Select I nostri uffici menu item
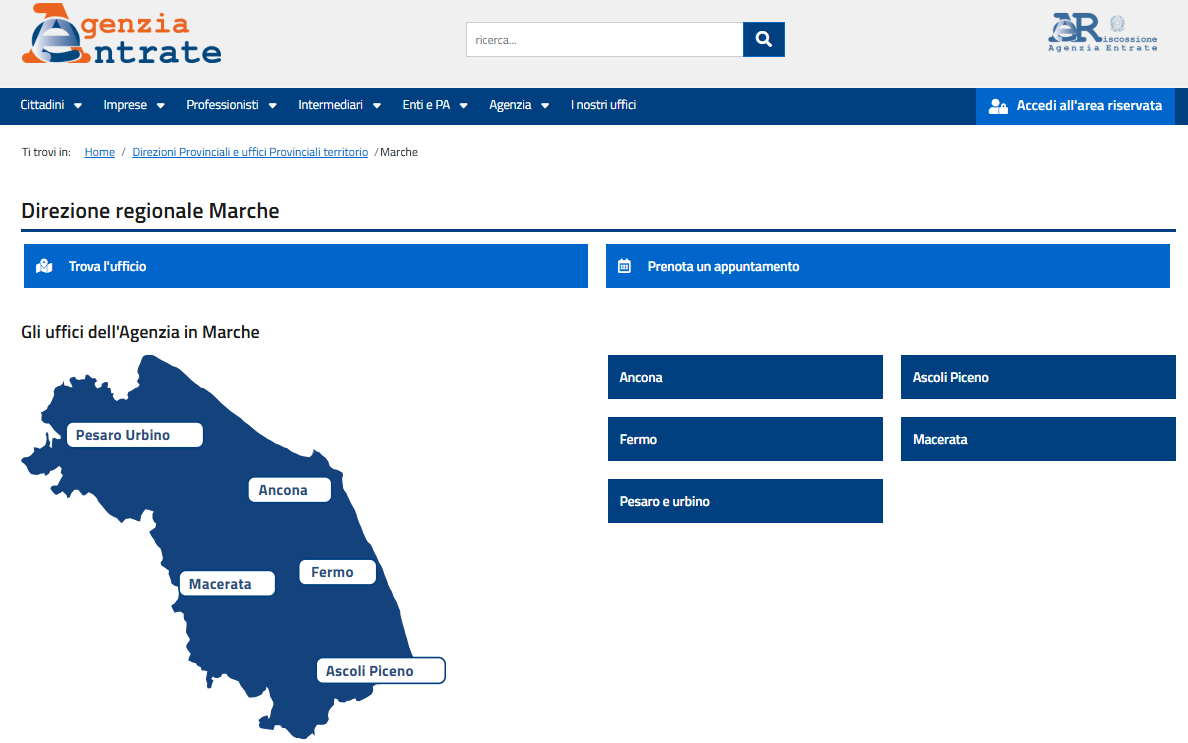Image resolution: width=1188 pixels, height=743 pixels. click(603, 105)
